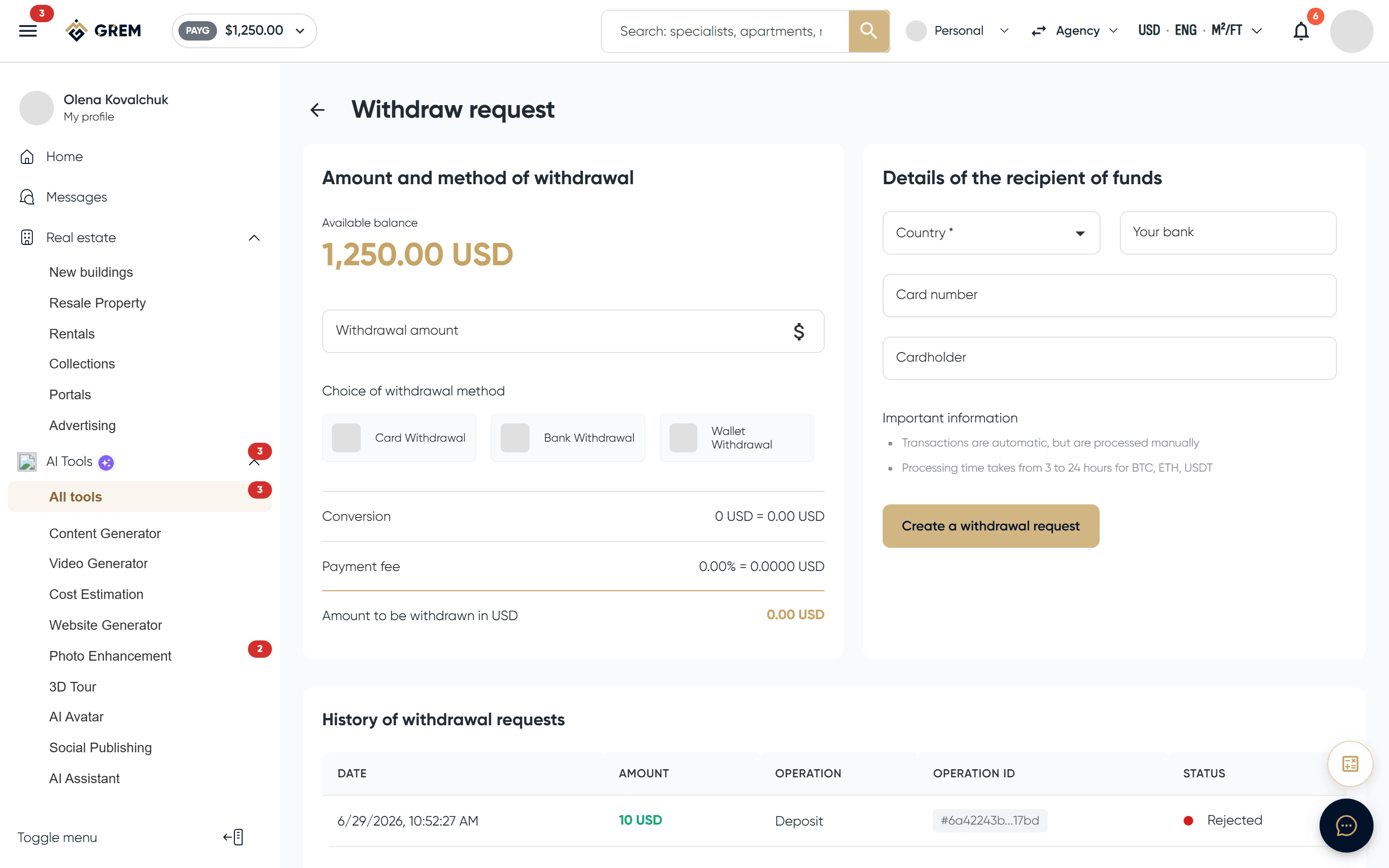
Task: Open Messages from the sidebar
Action: click(x=76, y=197)
